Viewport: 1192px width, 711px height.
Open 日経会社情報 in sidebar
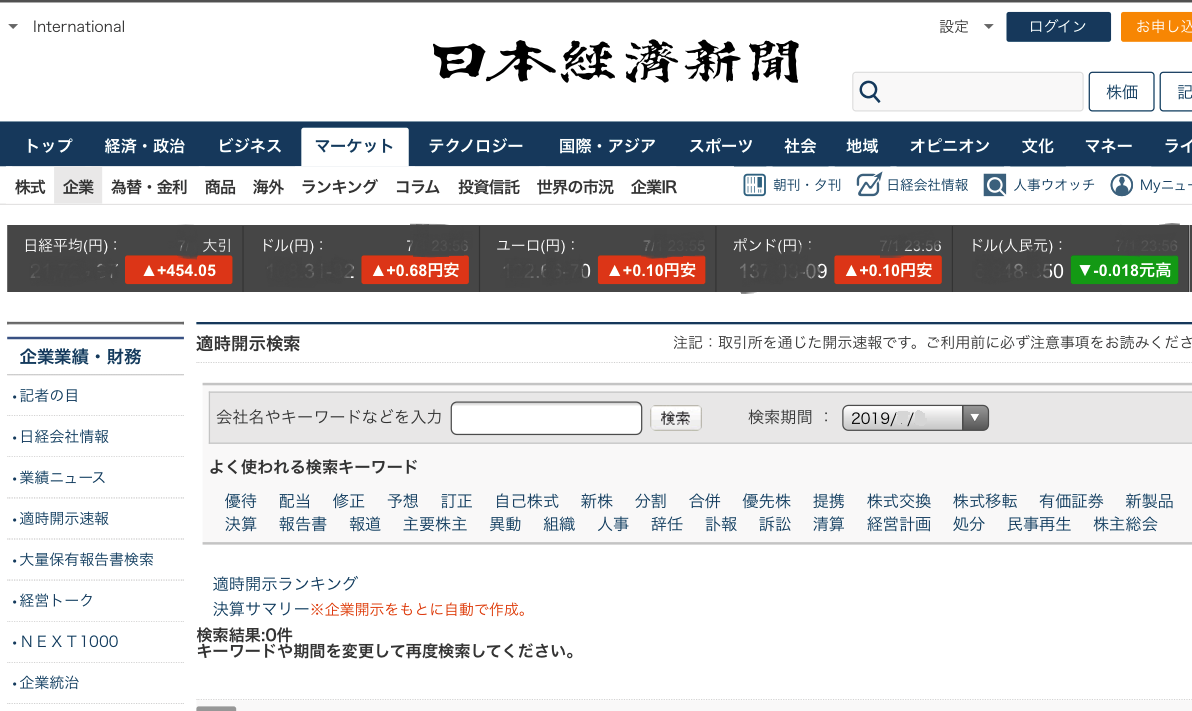pos(64,436)
